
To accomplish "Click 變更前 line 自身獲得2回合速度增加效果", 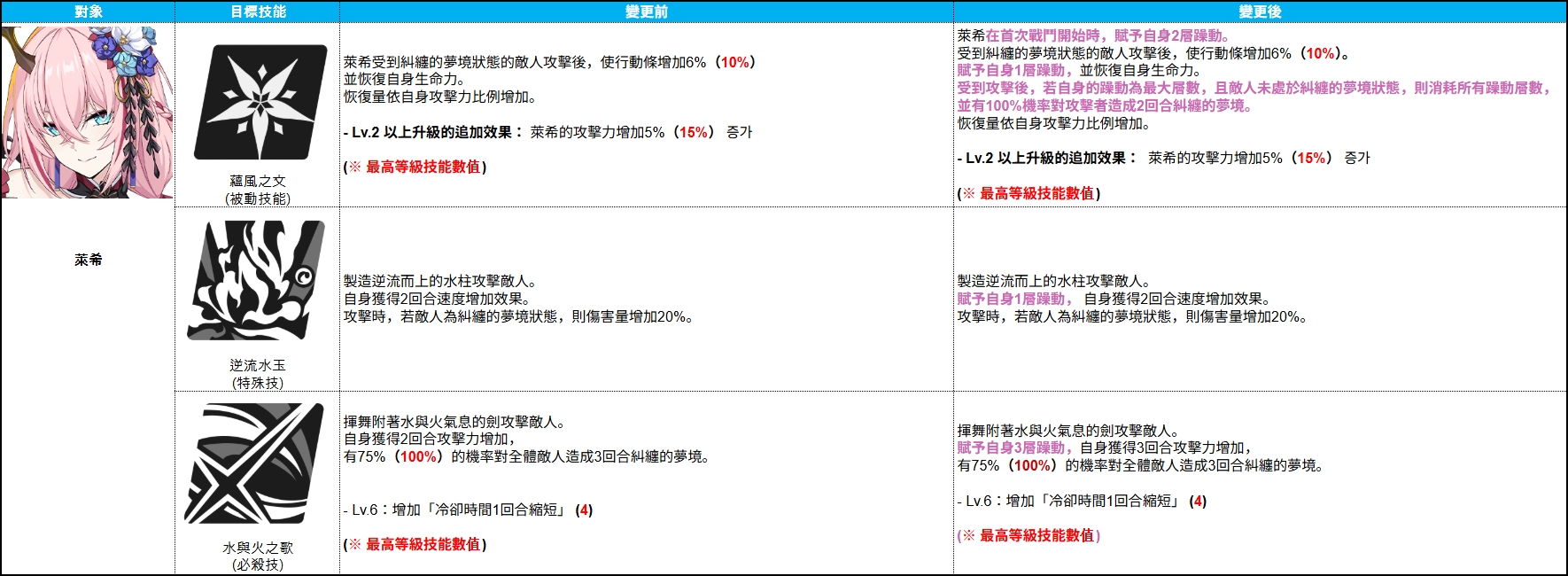I will [x=438, y=299].
